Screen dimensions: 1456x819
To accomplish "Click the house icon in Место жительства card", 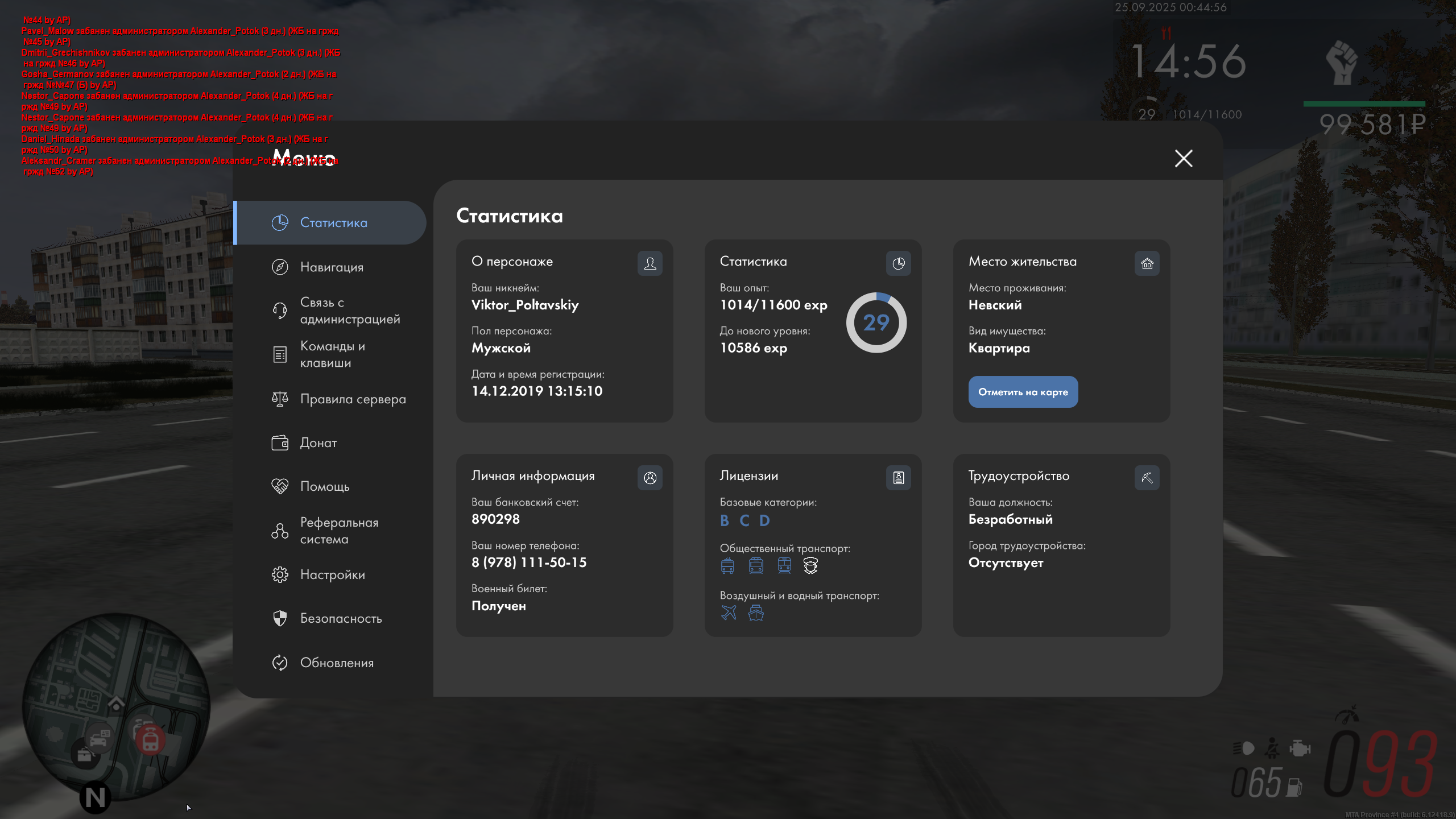I will tap(1147, 263).
